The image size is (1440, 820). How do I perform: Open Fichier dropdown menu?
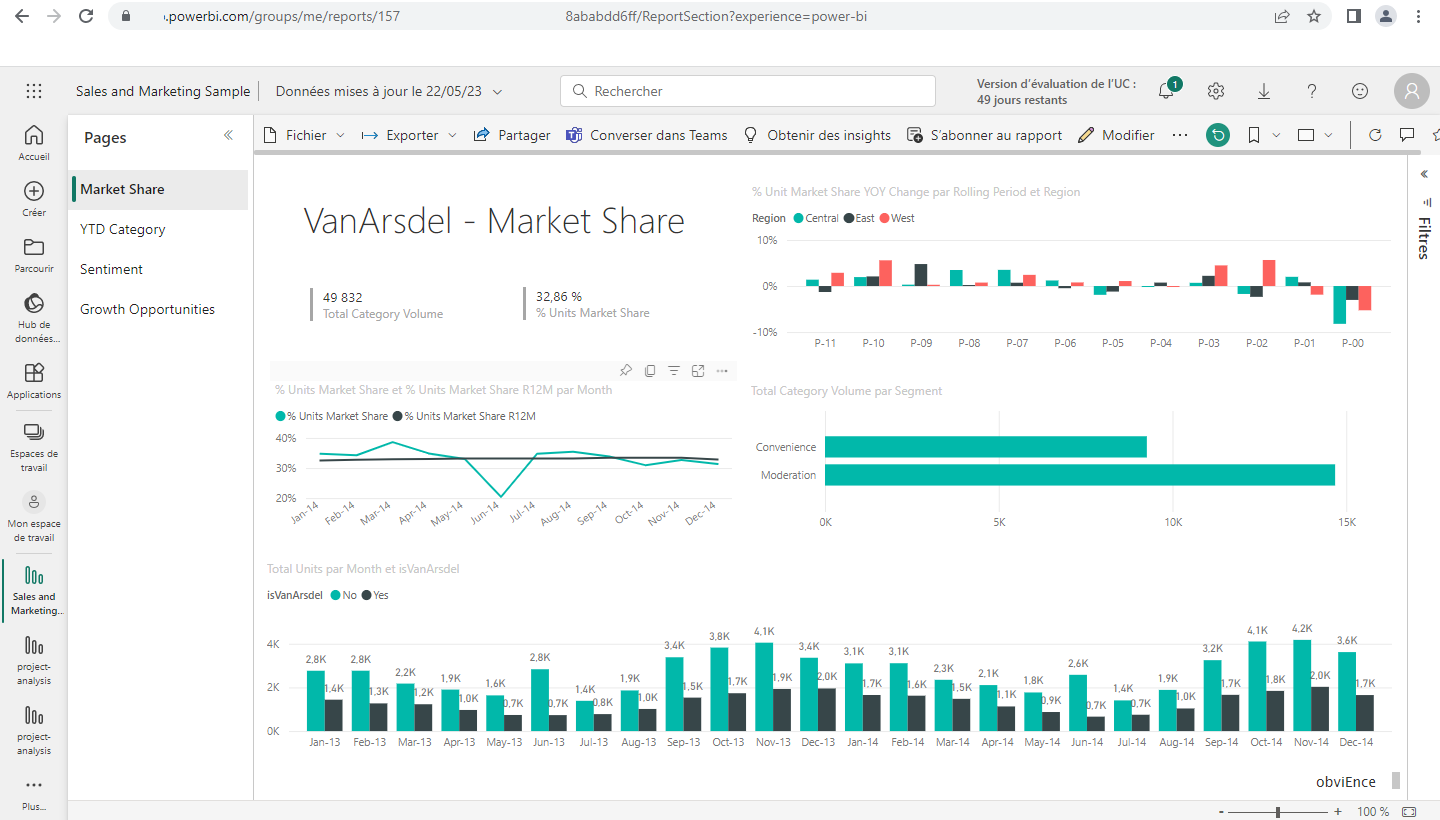coord(305,135)
